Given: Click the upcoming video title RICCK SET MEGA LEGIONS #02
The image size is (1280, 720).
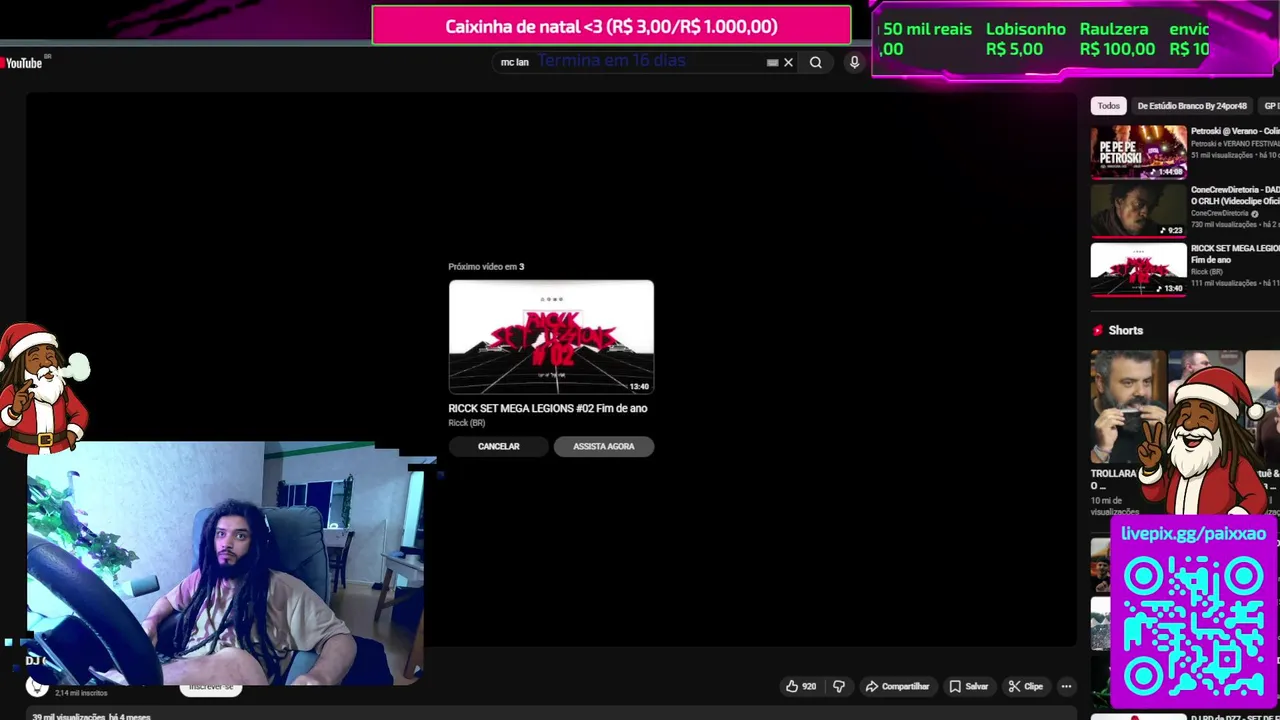Looking at the screenshot, I should click(548, 408).
